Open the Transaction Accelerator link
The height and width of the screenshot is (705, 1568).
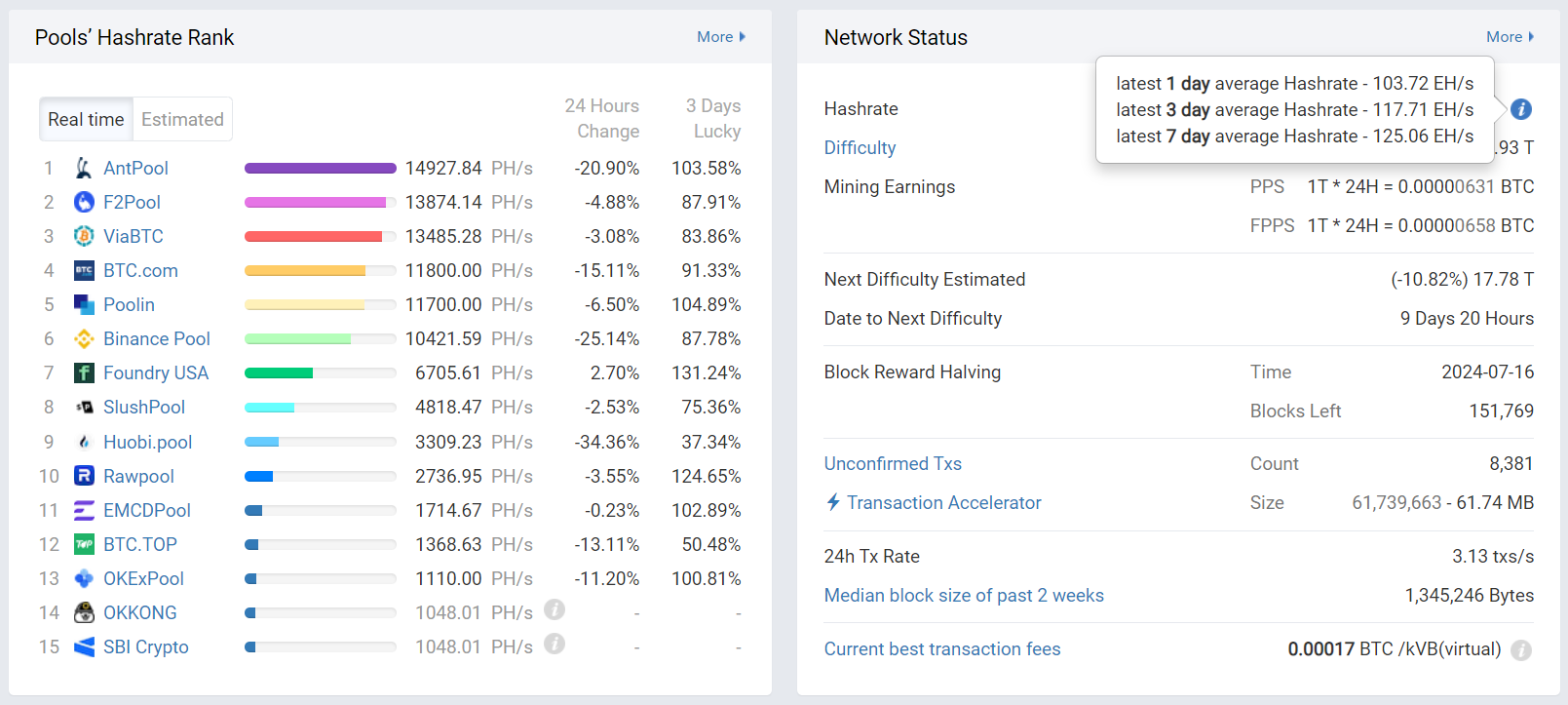943,502
